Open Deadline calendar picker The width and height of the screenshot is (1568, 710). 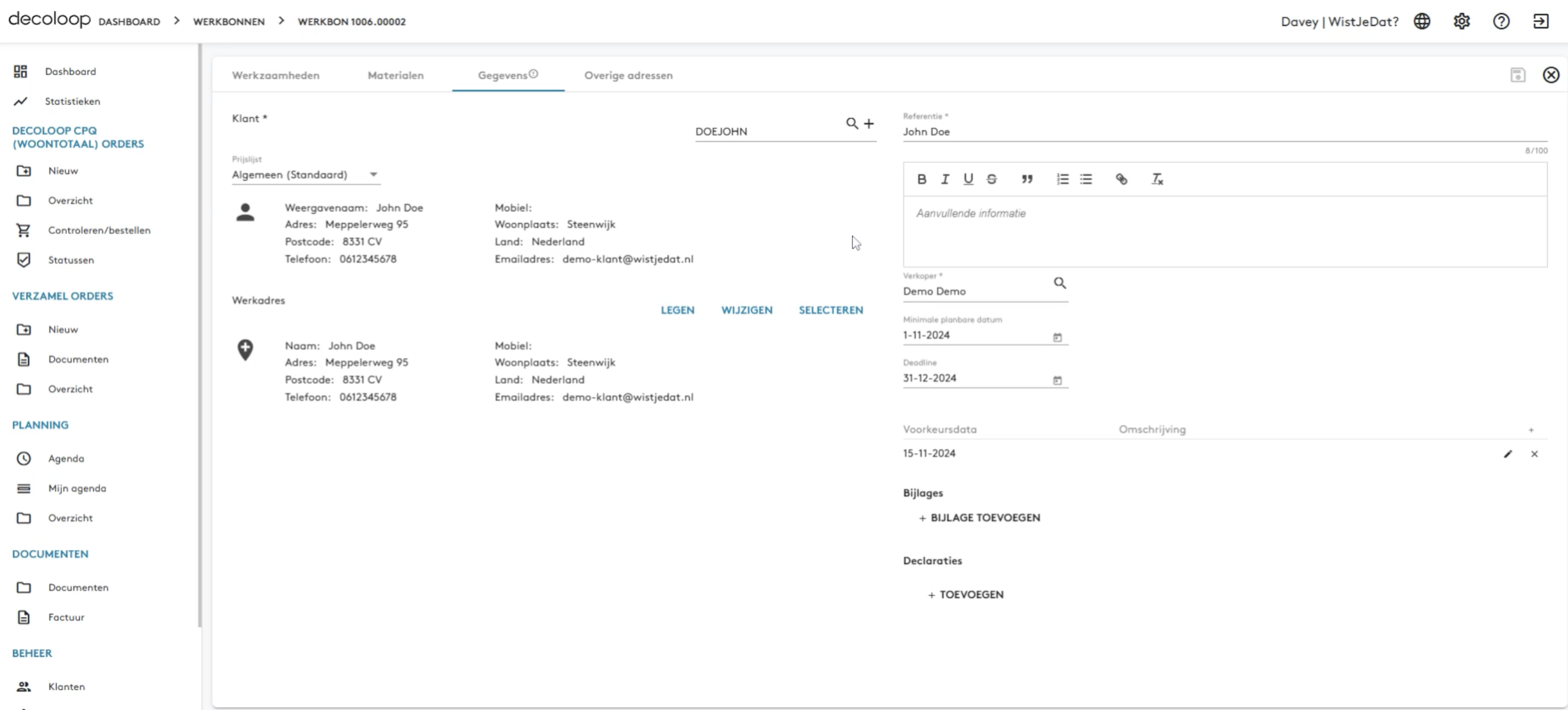pos(1057,380)
